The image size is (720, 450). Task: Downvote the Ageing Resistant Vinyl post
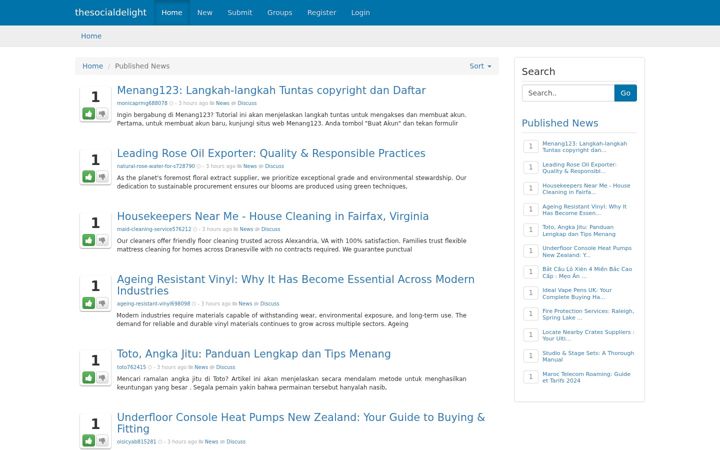(102, 303)
